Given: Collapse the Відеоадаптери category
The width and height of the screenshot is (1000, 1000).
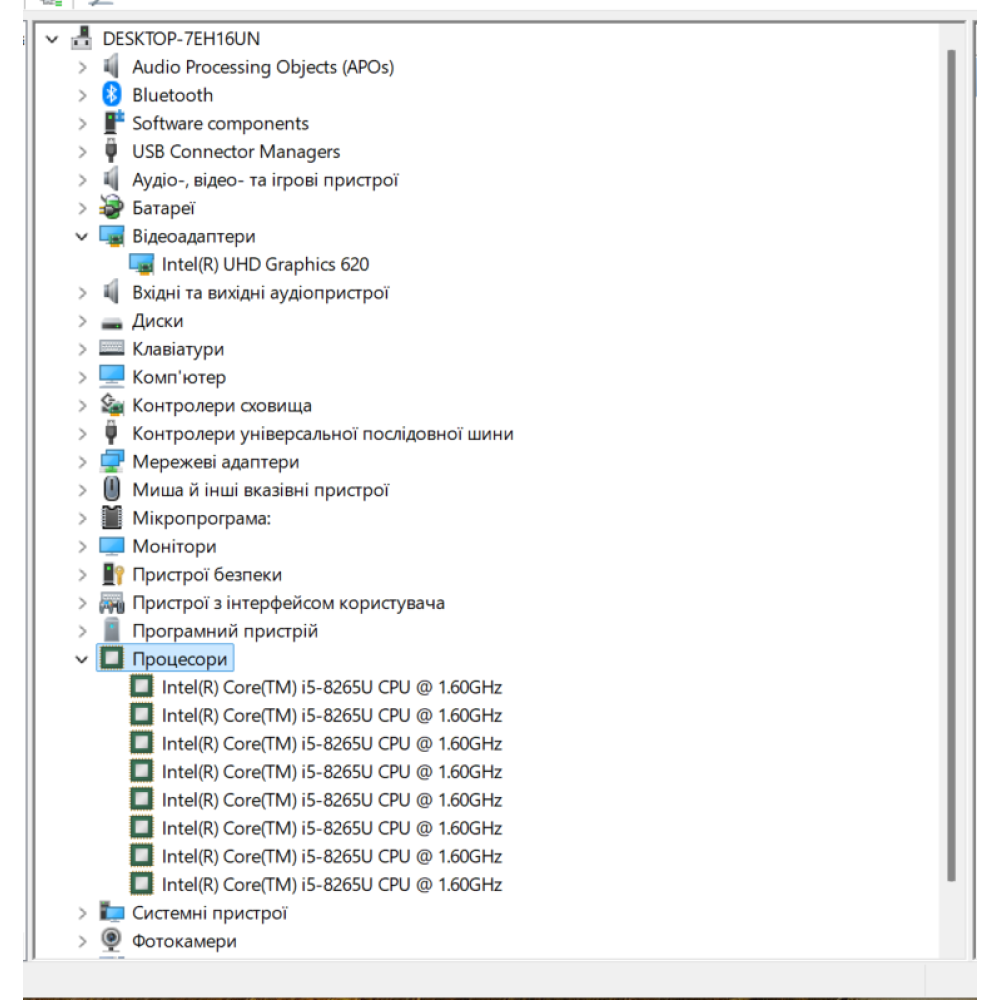Looking at the screenshot, I should click(82, 237).
